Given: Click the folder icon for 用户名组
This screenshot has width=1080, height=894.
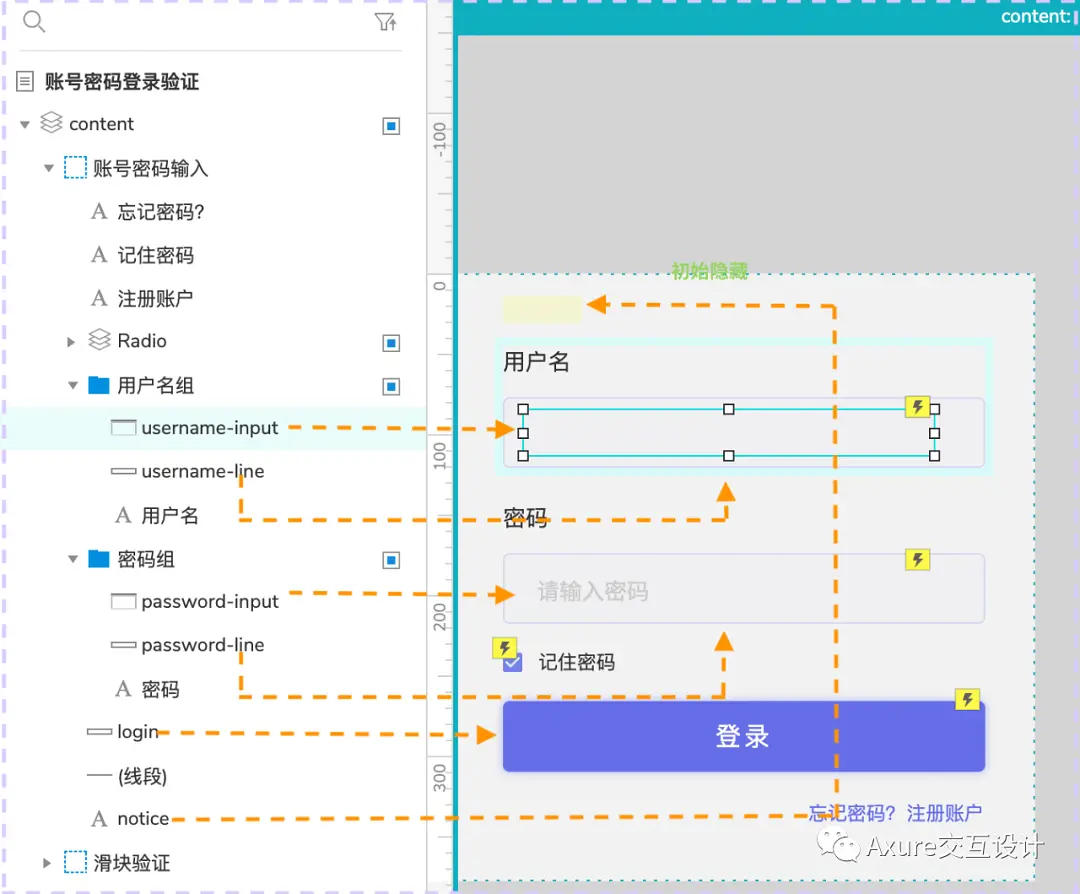Looking at the screenshot, I should 99,385.
